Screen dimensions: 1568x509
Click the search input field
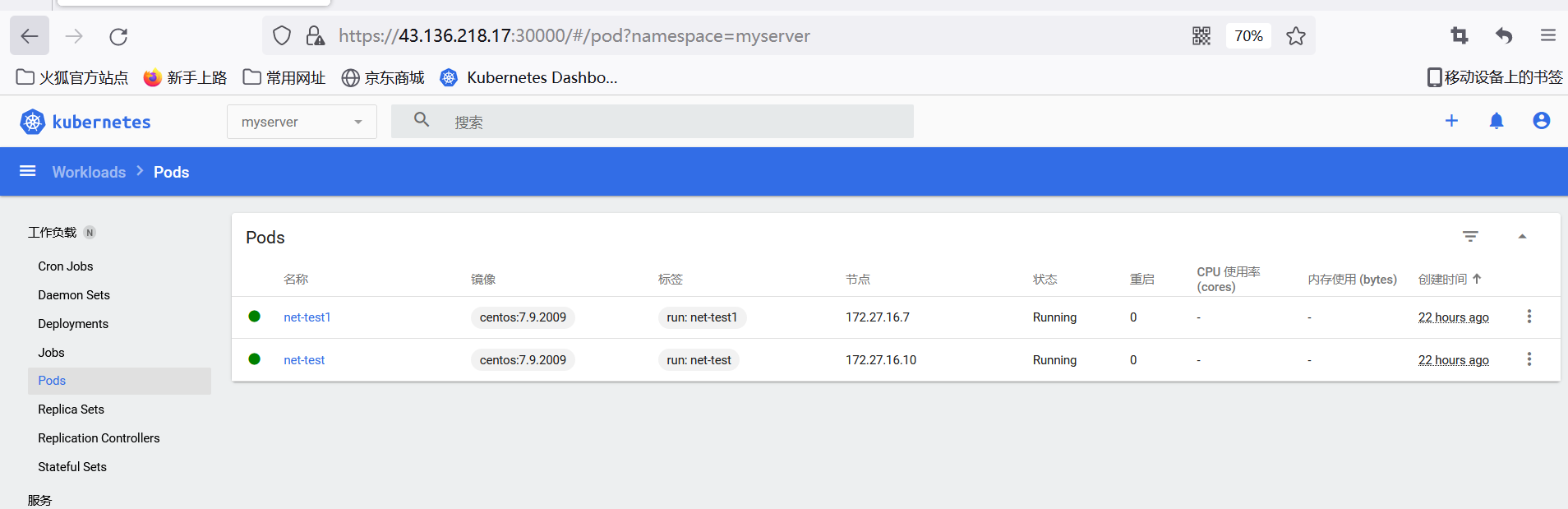pyautogui.click(x=674, y=122)
